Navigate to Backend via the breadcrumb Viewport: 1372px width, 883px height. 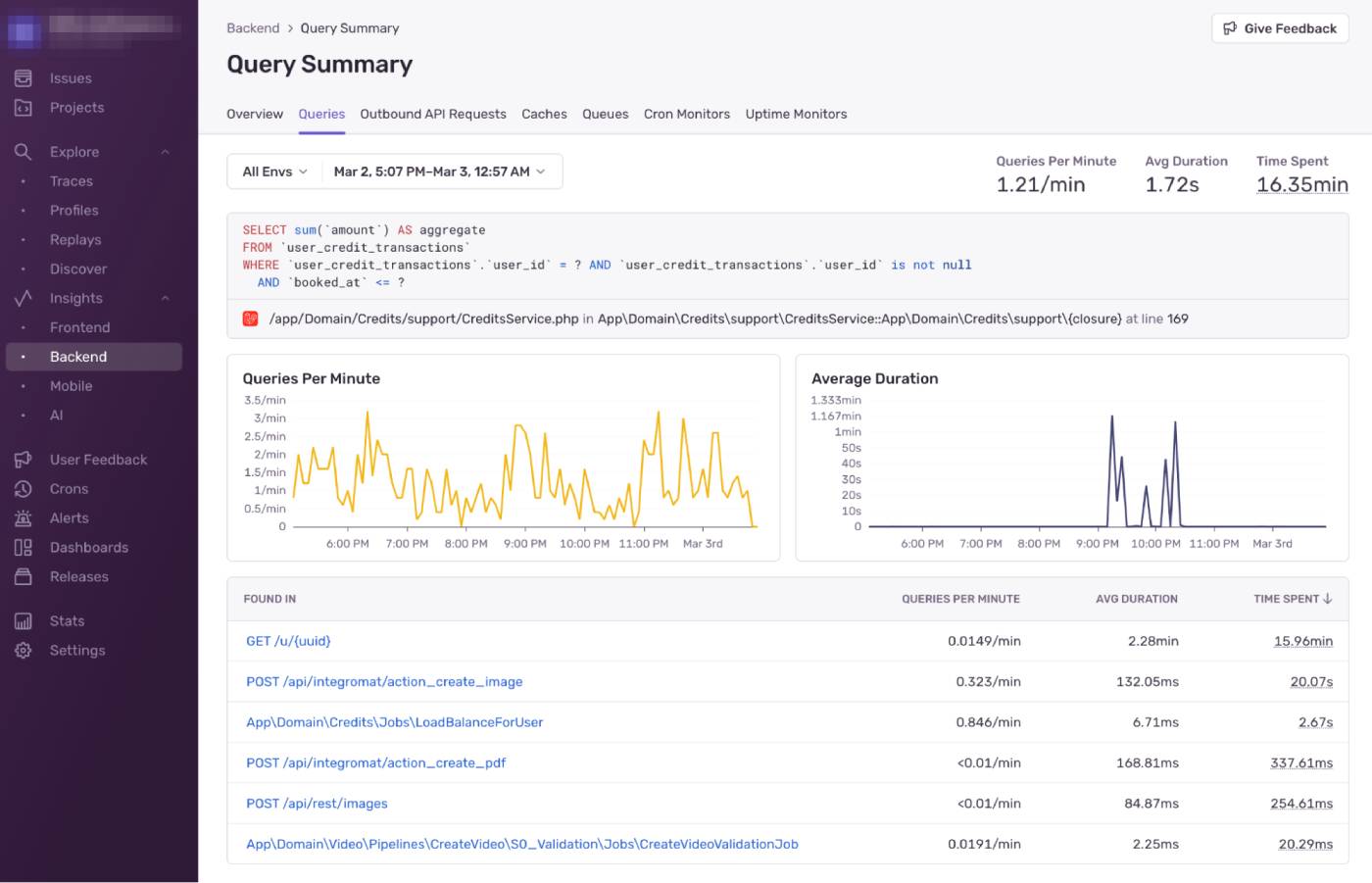tap(253, 27)
